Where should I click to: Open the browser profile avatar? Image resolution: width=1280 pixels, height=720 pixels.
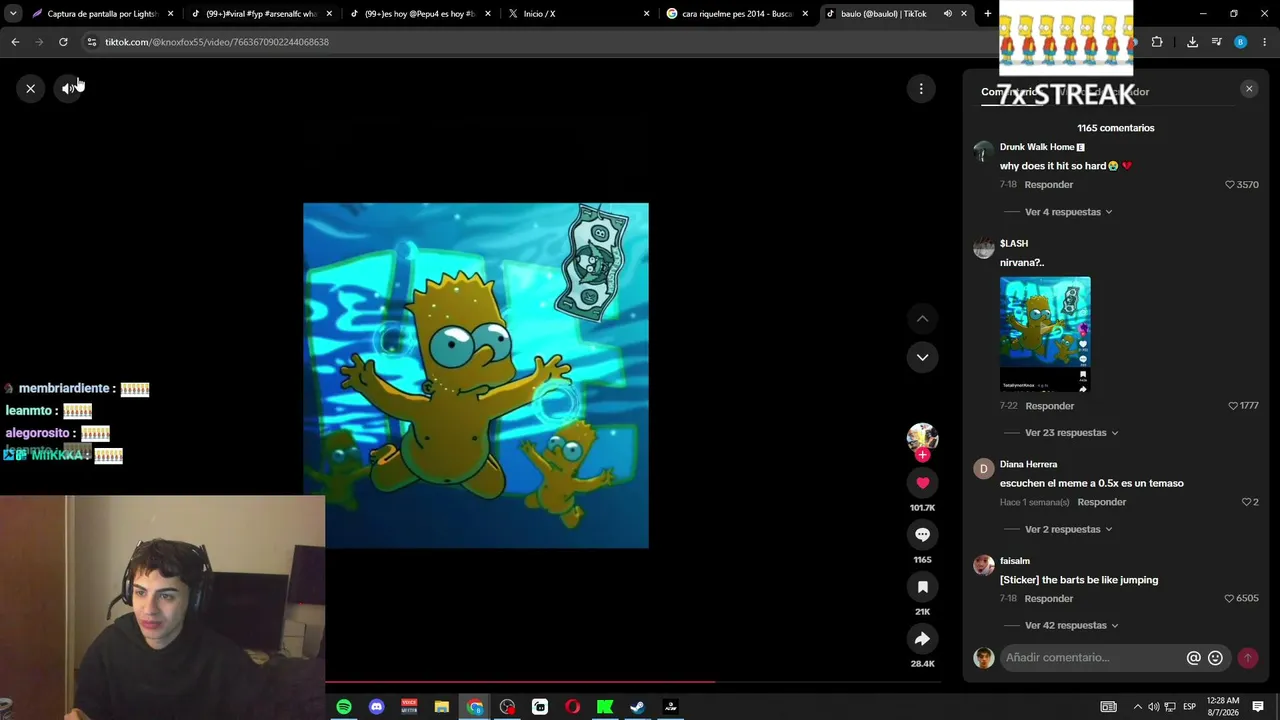(1240, 42)
